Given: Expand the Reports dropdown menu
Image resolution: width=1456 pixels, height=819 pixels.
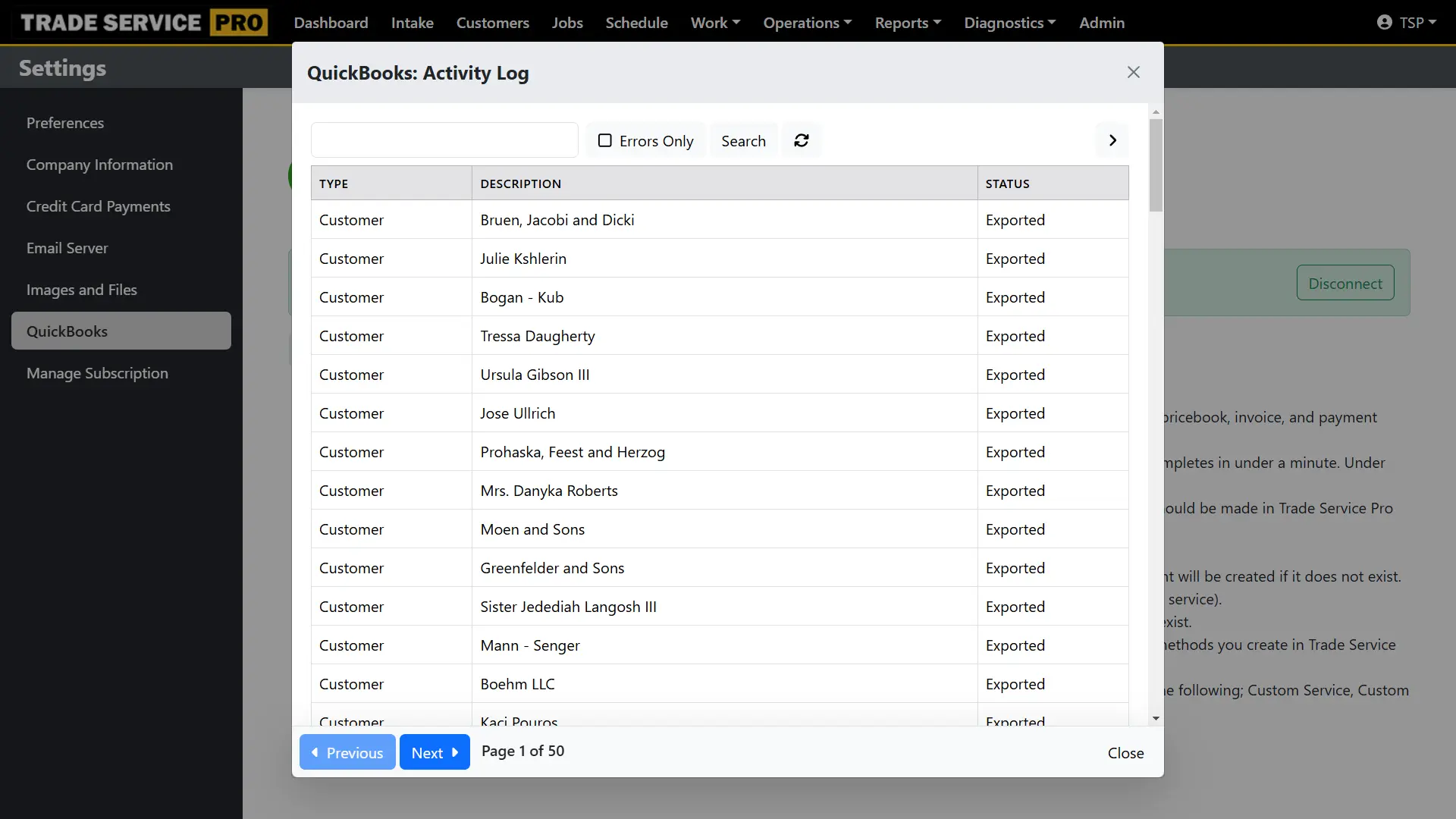Looking at the screenshot, I should [908, 23].
